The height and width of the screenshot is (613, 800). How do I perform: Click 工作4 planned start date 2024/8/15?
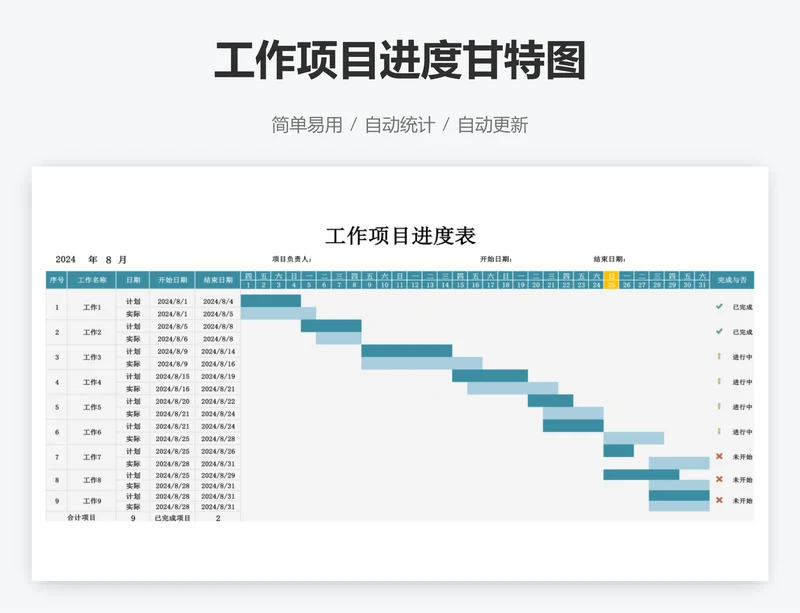pyautogui.click(x=172, y=376)
